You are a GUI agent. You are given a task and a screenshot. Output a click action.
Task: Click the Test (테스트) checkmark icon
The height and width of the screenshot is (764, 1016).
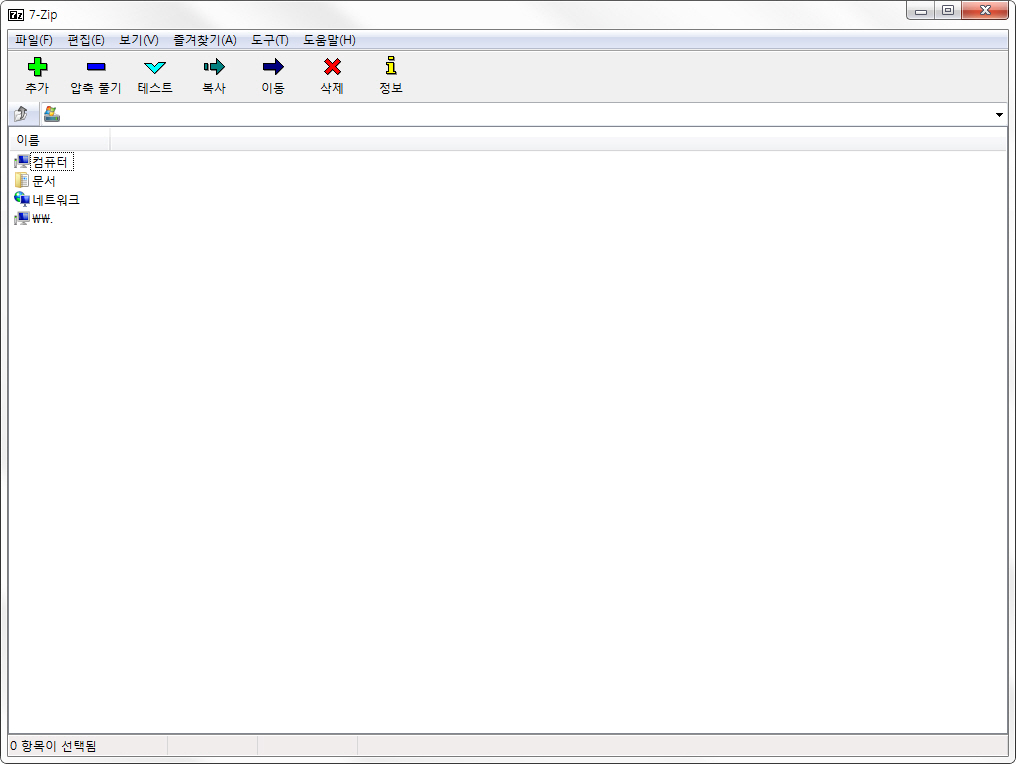click(x=155, y=67)
